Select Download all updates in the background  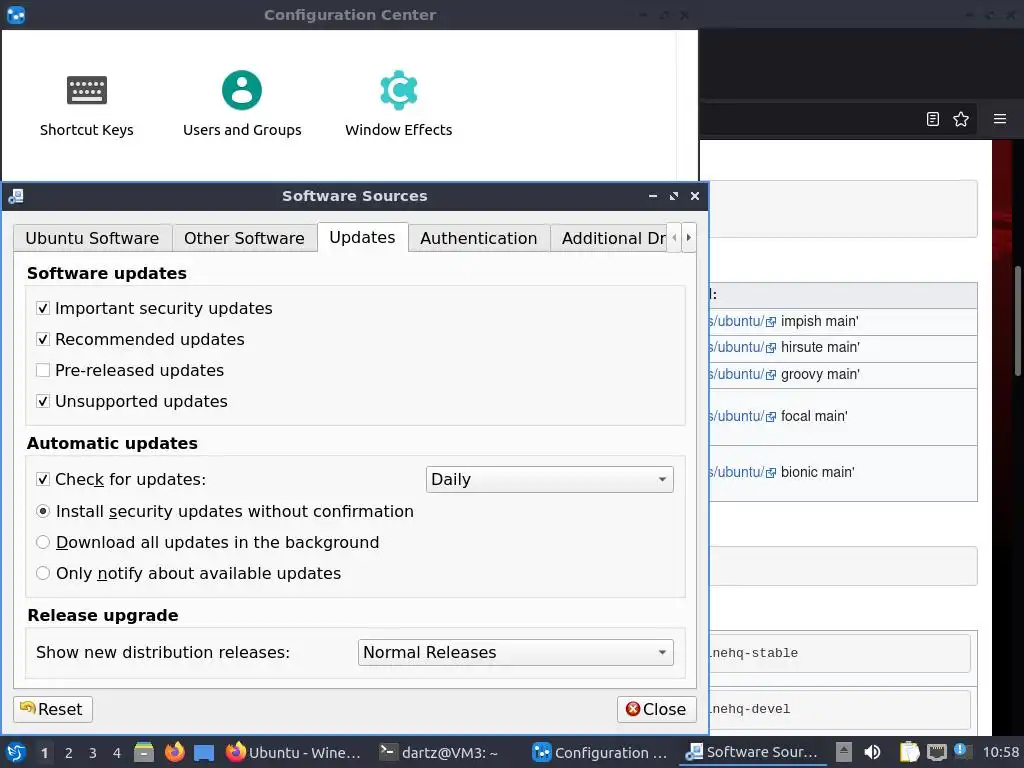coord(43,543)
